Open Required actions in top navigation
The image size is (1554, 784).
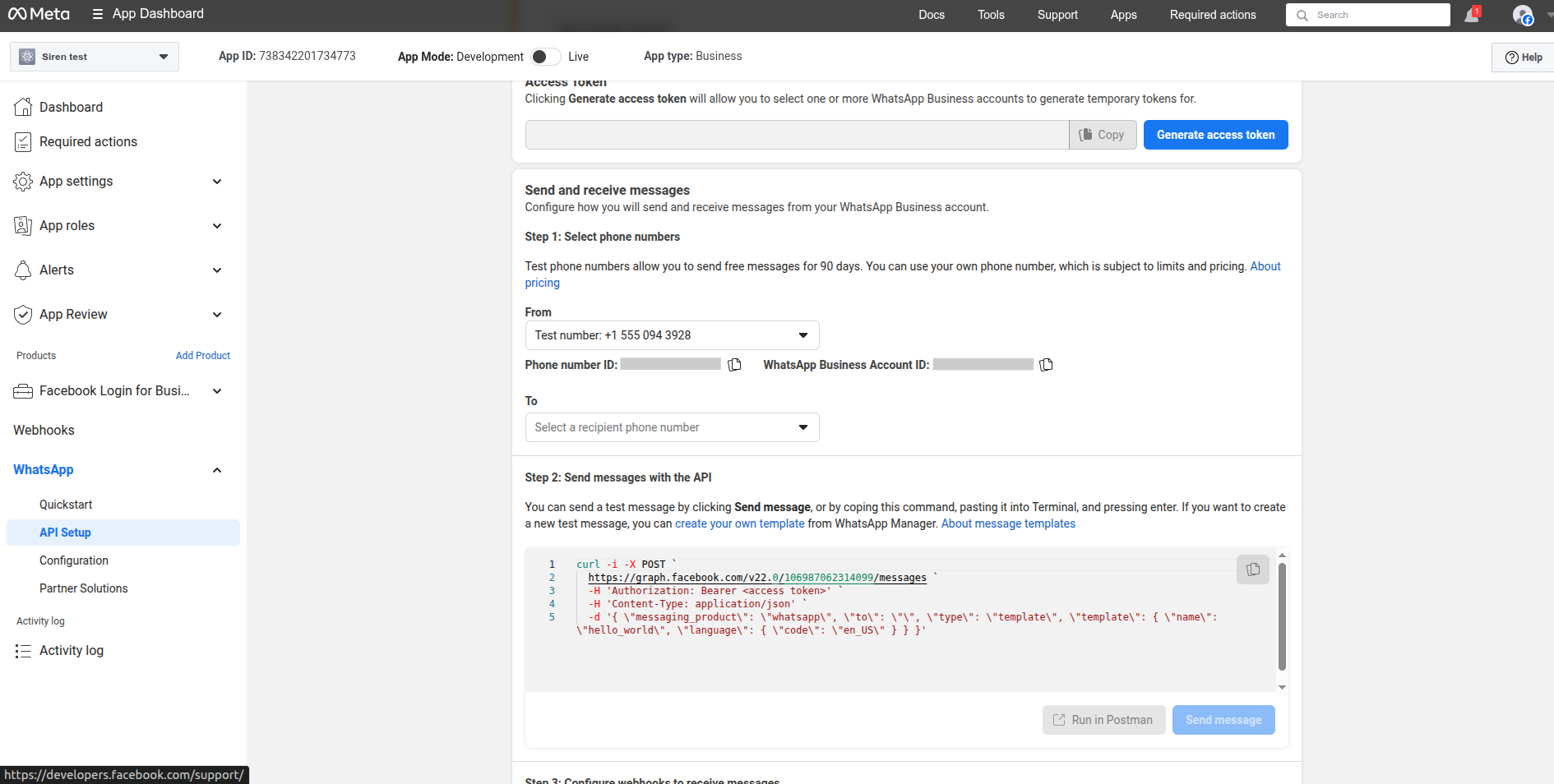click(1213, 15)
